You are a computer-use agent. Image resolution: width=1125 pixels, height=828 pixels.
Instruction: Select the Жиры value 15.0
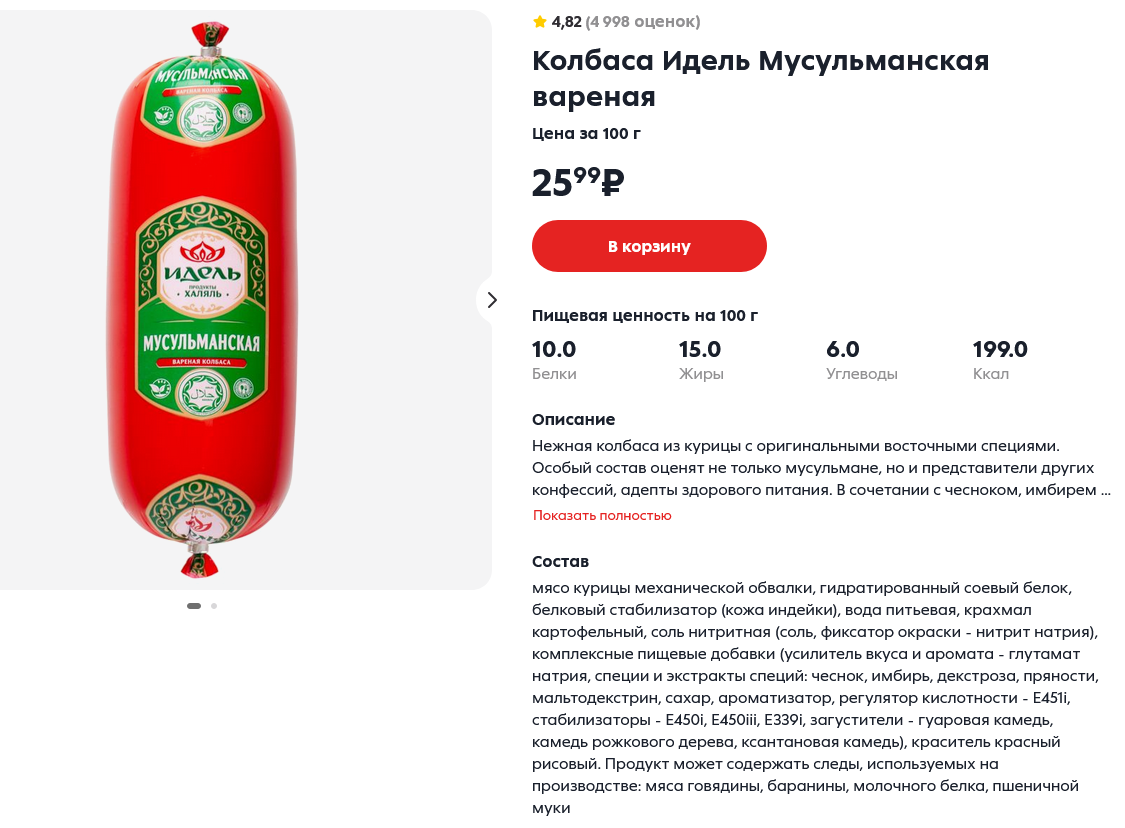coord(700,350)
